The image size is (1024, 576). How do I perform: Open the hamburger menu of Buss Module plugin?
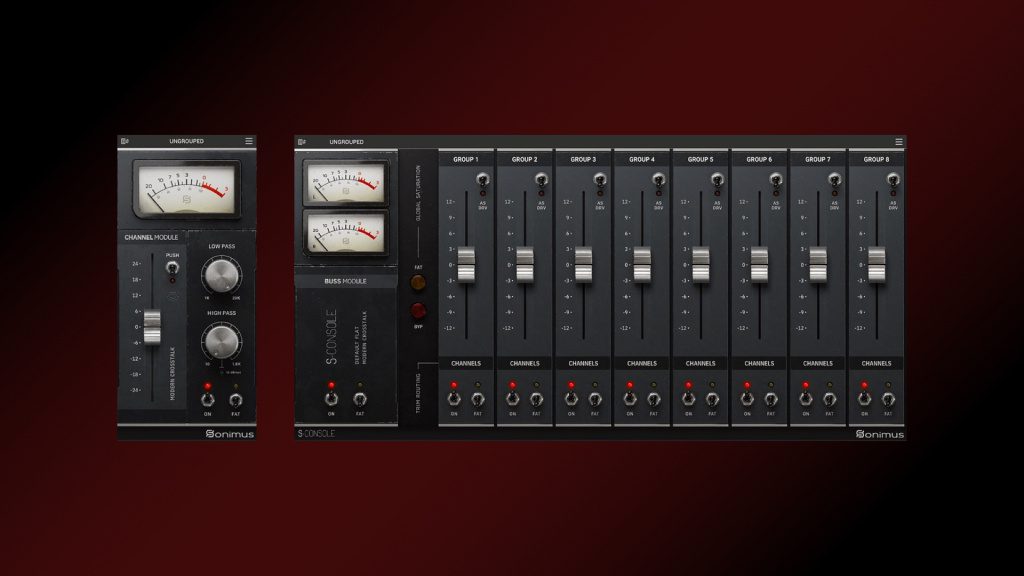[899, 142]
